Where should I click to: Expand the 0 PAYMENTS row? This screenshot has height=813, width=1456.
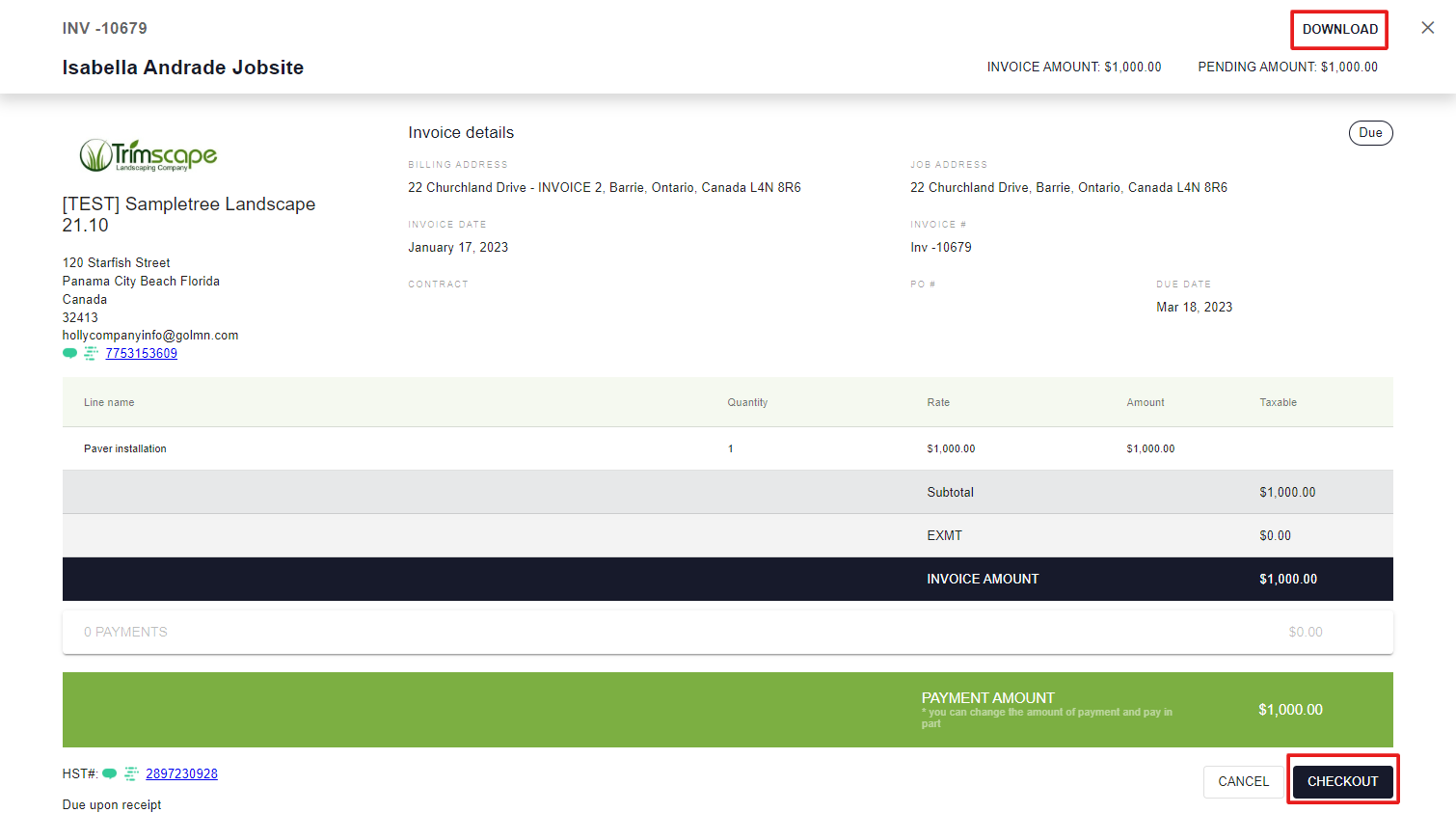pos(728,632)
